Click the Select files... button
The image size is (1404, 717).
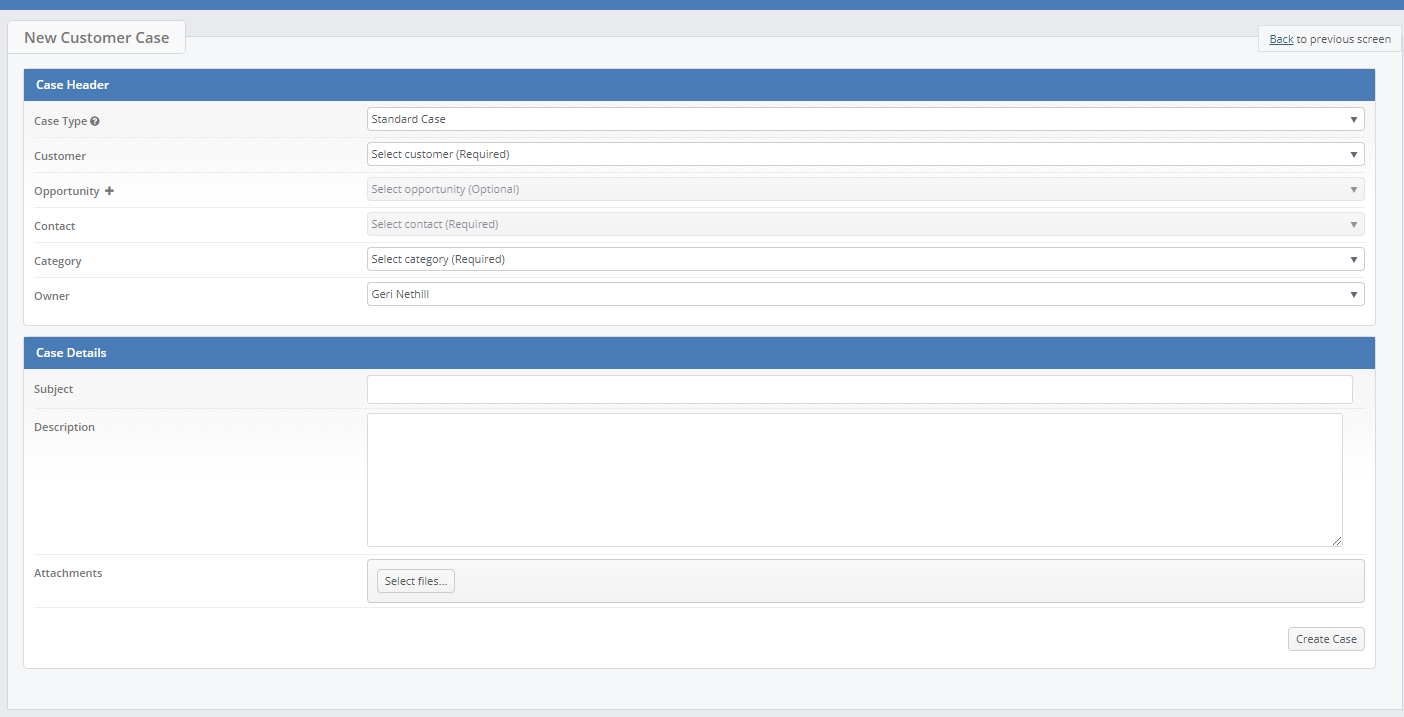[x=416, y=581]
